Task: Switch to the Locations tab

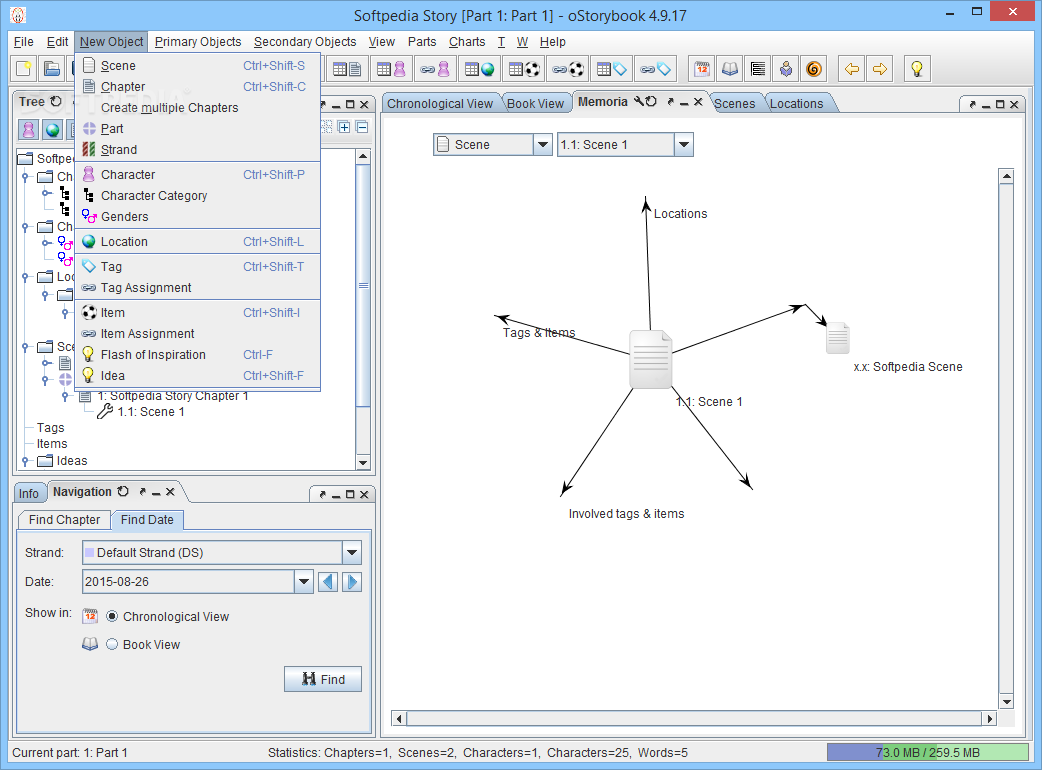Action: (796, 104)
